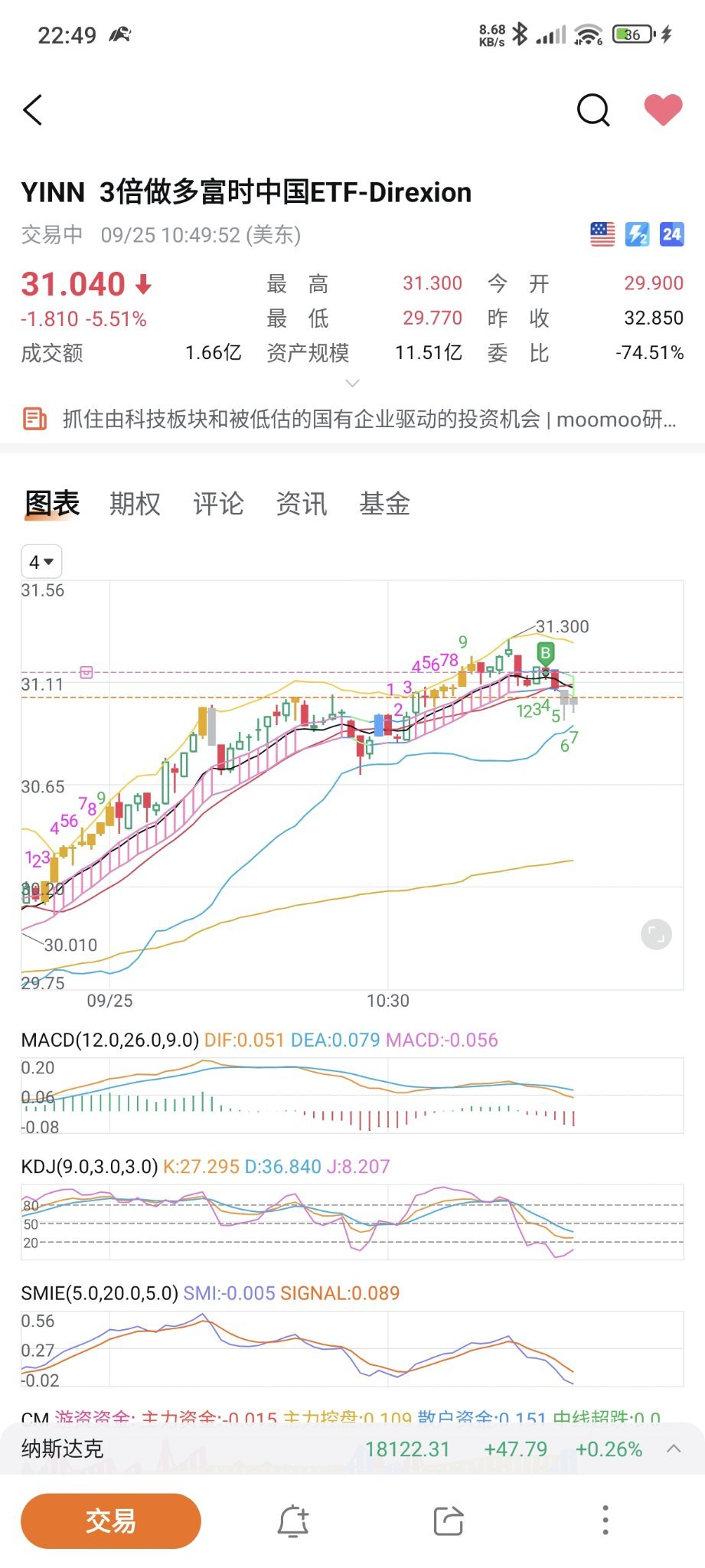The width and height of the screenshot is (705, 1568).
Task: Tap the 24-hour trading icon
Action: click(x=671, y=234)
